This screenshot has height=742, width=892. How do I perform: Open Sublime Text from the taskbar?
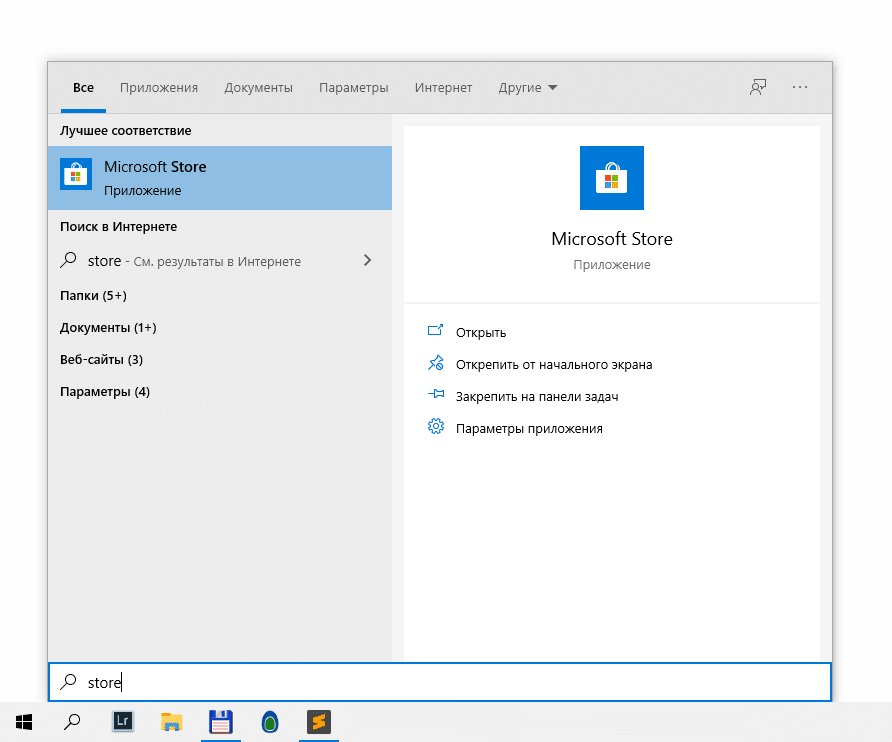pos(319,722)
